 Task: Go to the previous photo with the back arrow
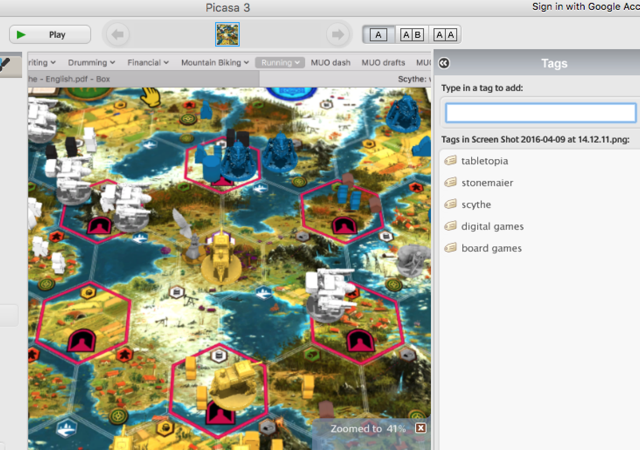(x=118, y=35)
